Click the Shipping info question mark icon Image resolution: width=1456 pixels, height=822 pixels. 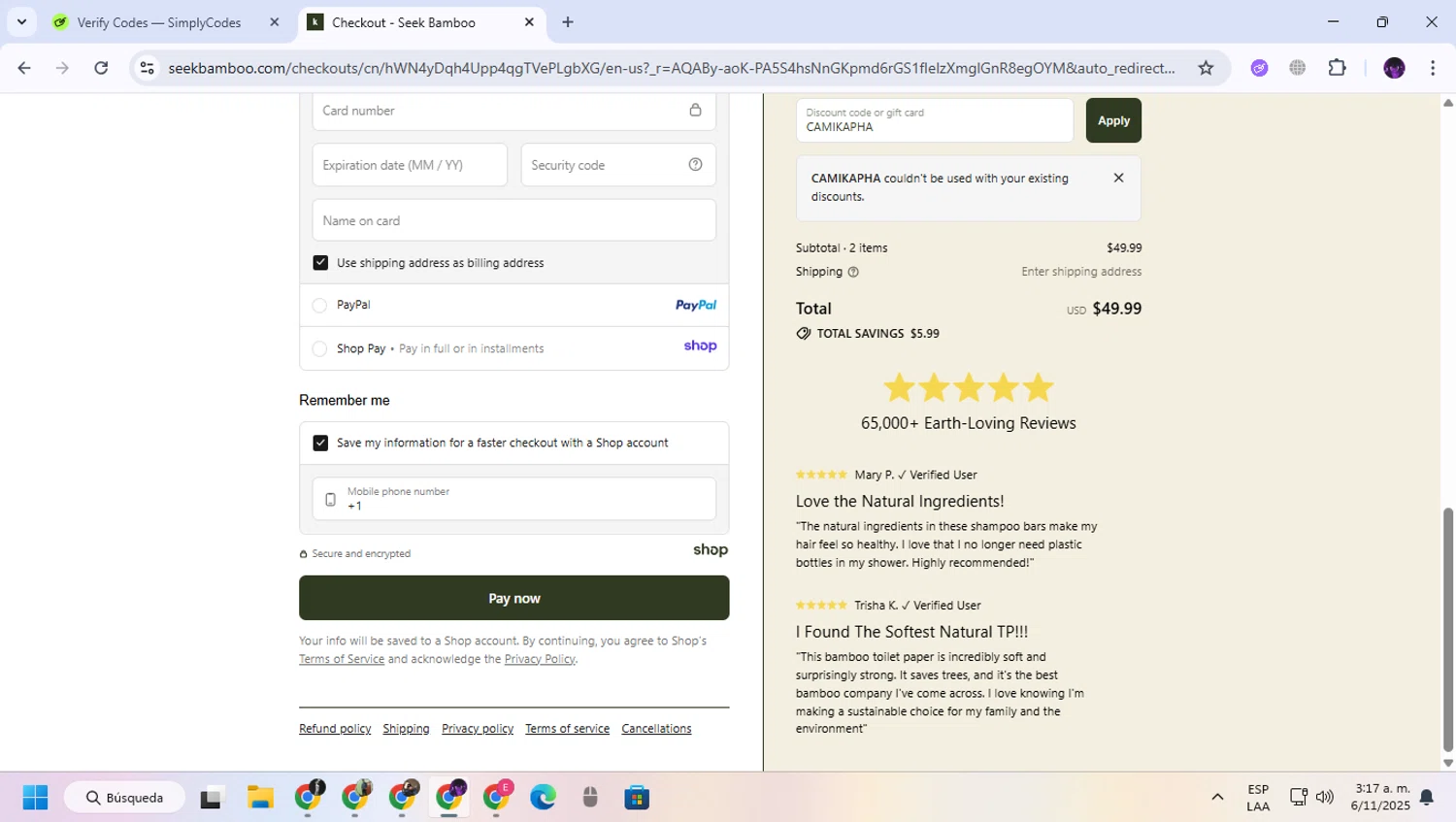853,272
